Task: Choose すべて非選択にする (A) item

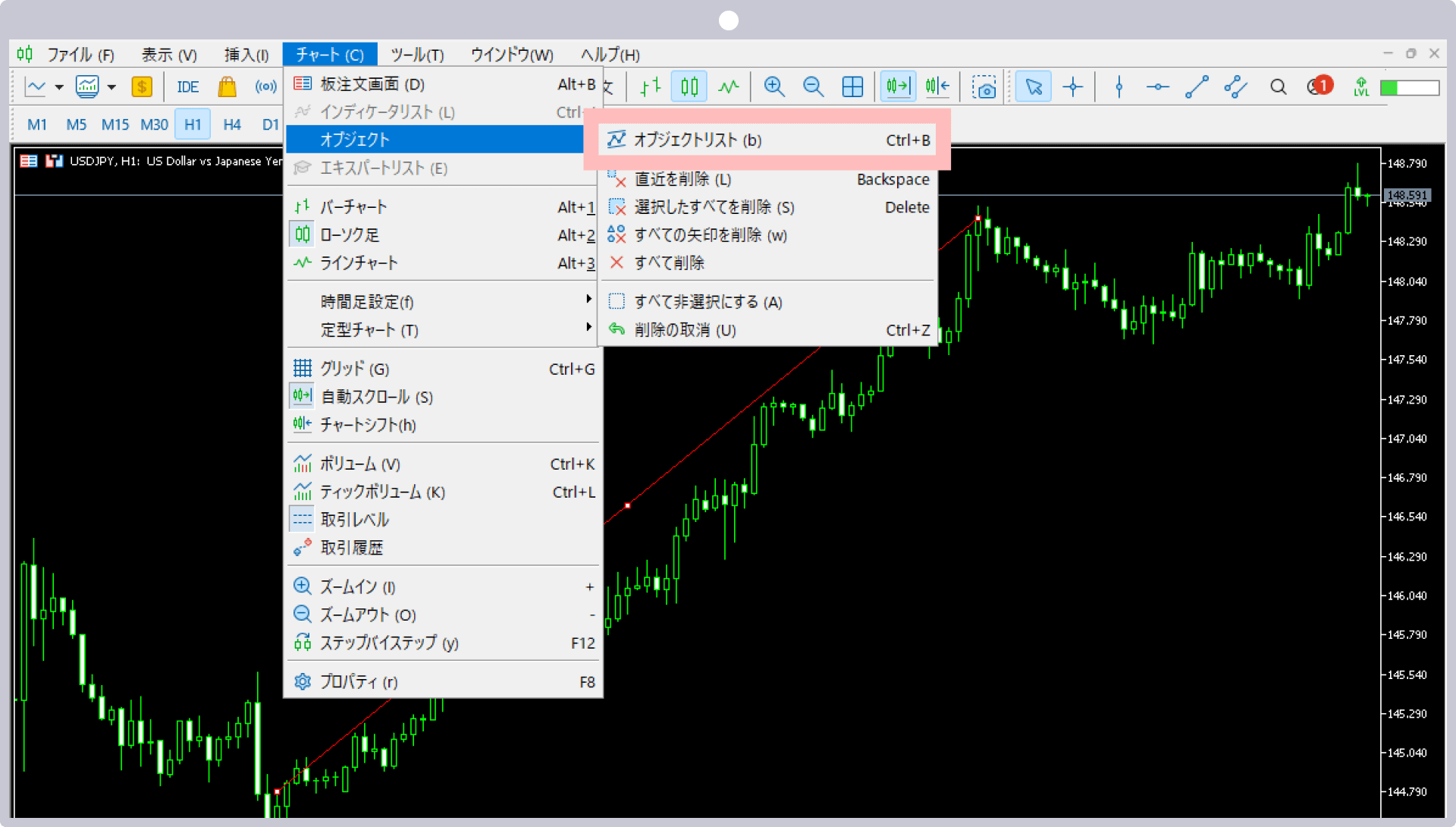Action: coord(767,302)
